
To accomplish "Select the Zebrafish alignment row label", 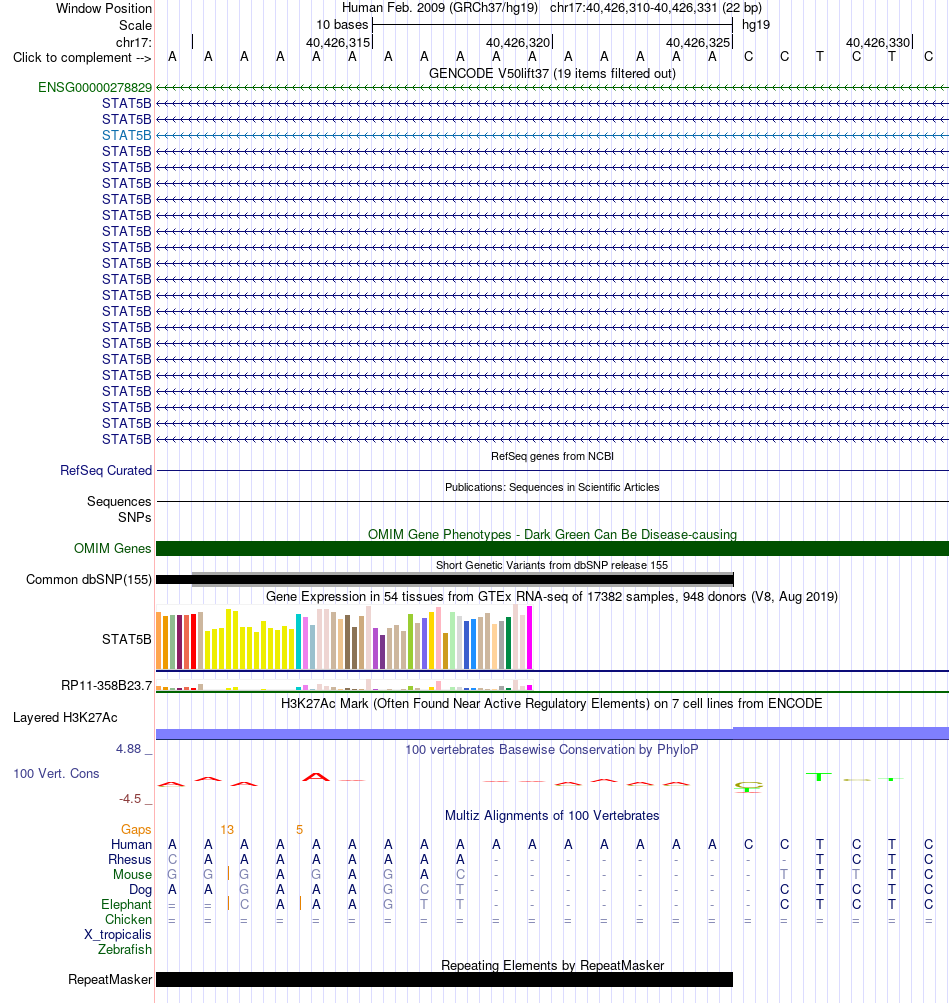I will 125,949.
